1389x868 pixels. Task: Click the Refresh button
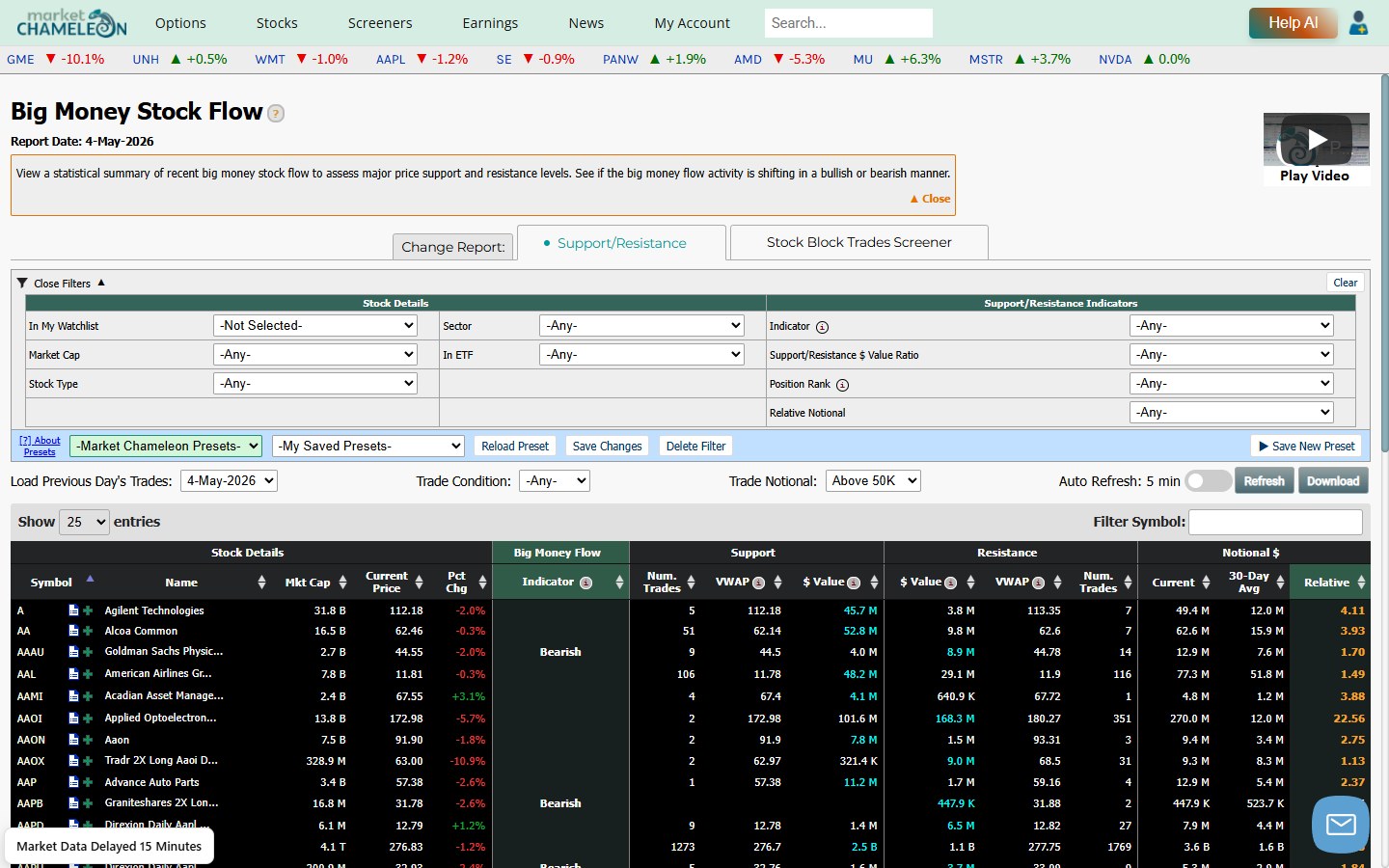pos(1264,481)
